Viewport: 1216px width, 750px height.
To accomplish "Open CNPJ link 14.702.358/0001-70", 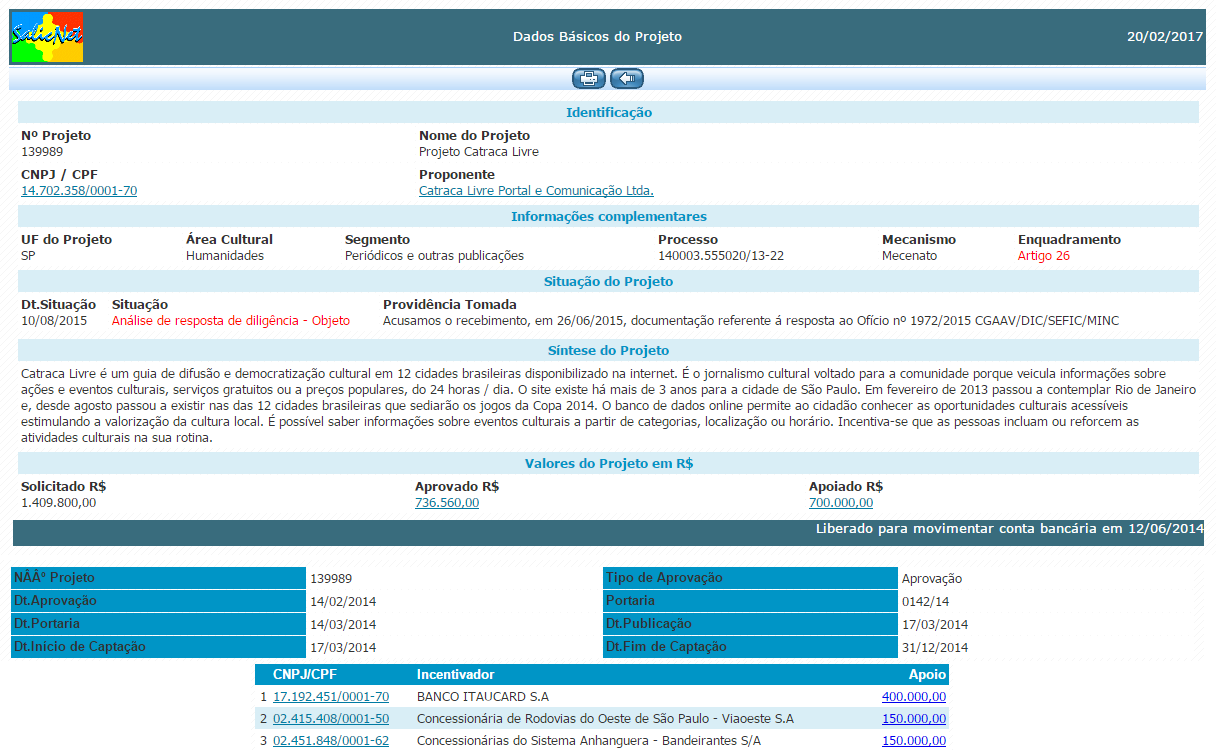I will pos(79,190).
